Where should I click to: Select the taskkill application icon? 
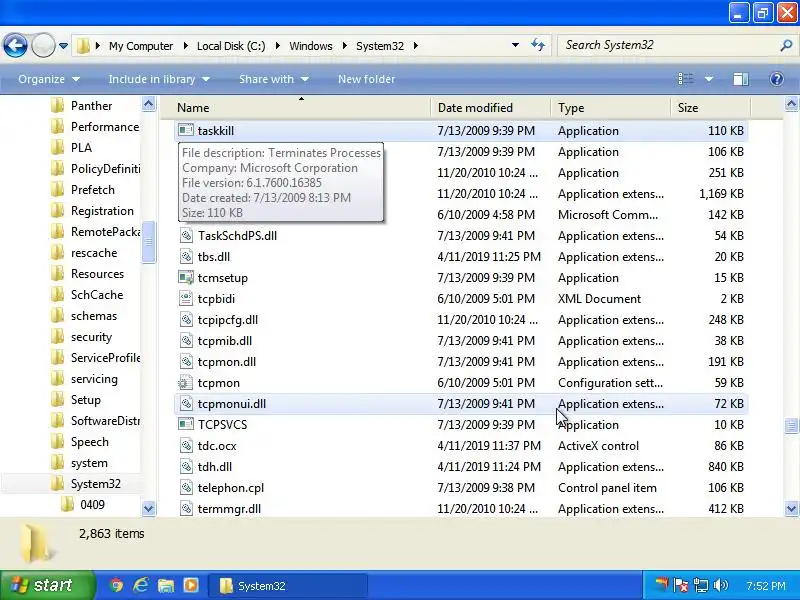pyautogui.click(x=186, y=131)
